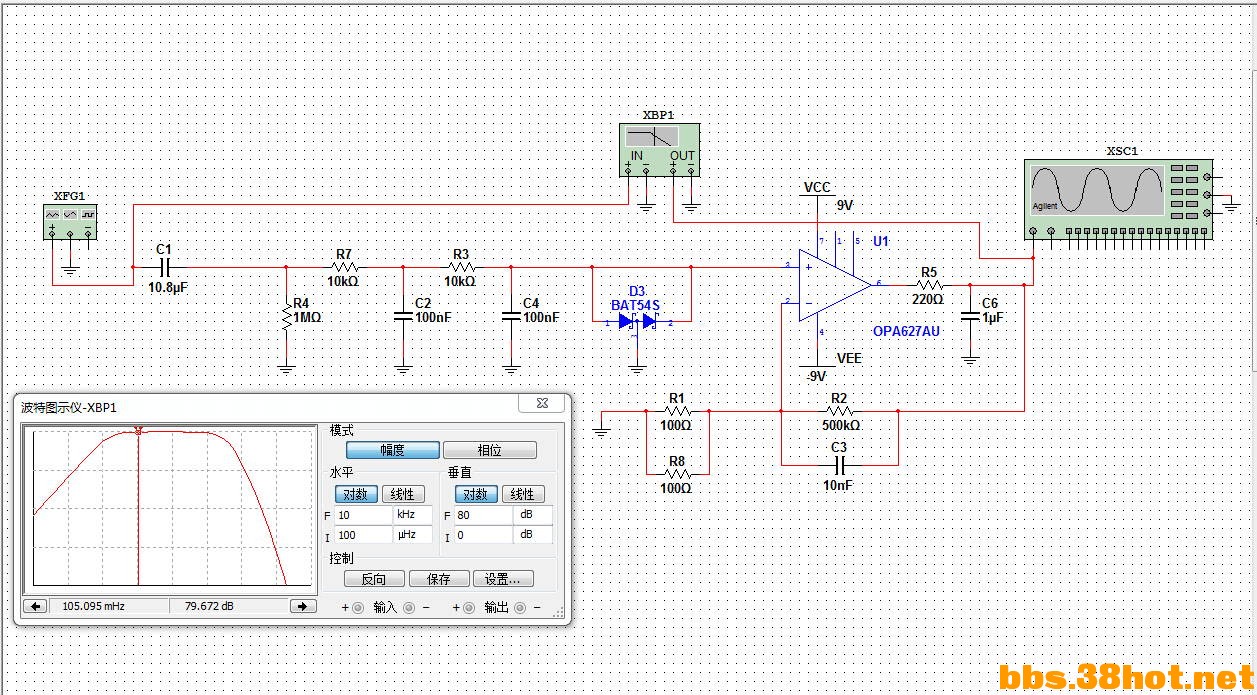Click the + 输入 input terminal indicator

[x=358, y=607]
